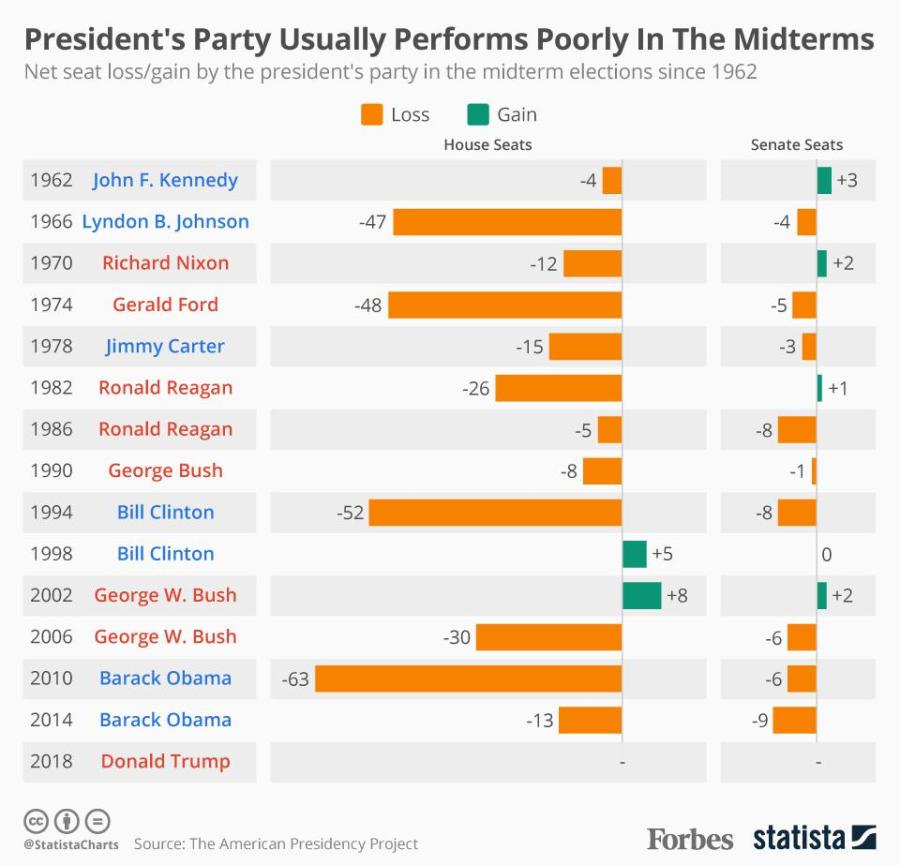
Task: Select the John F. Kennedy label
Action: tap(165, 180)
